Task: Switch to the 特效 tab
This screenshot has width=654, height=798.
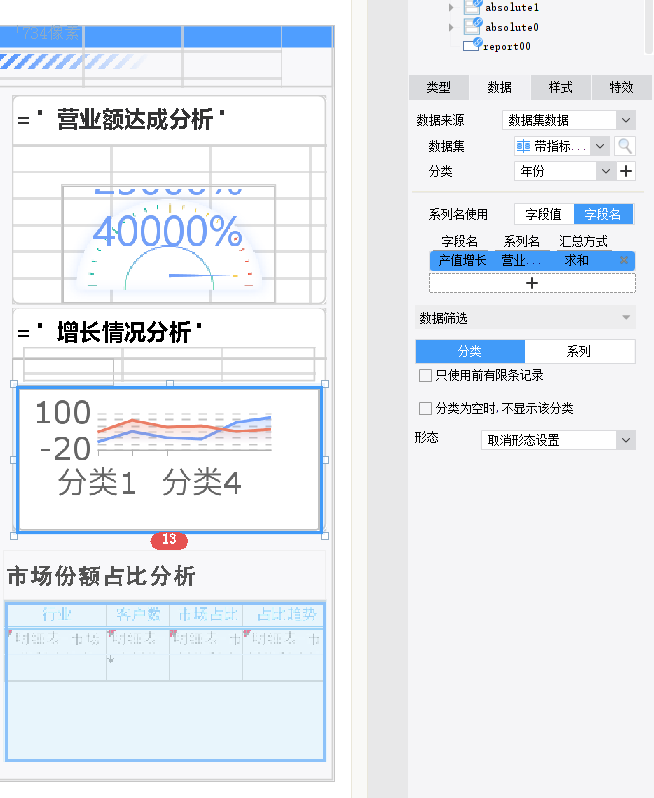Action: coord(621,88)
